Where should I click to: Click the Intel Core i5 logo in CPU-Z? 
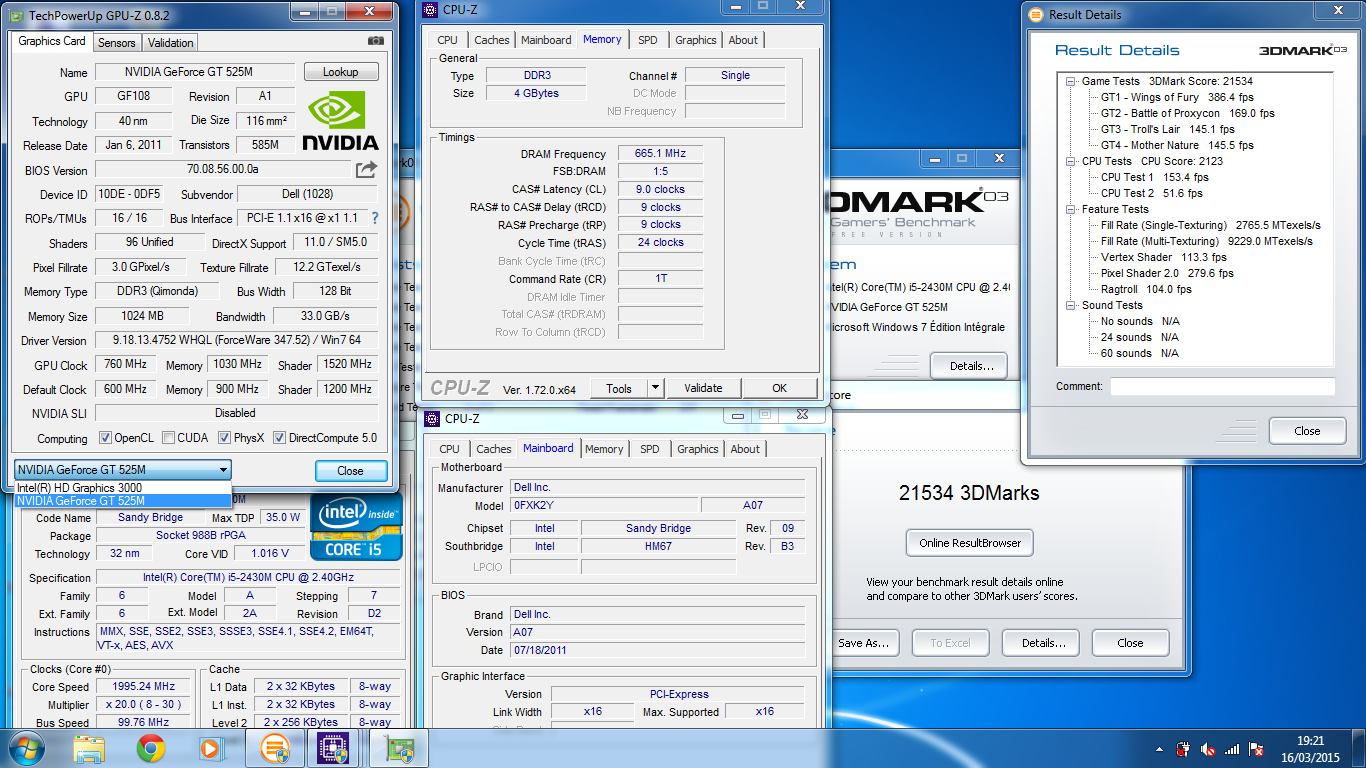[x=356, y=527]
